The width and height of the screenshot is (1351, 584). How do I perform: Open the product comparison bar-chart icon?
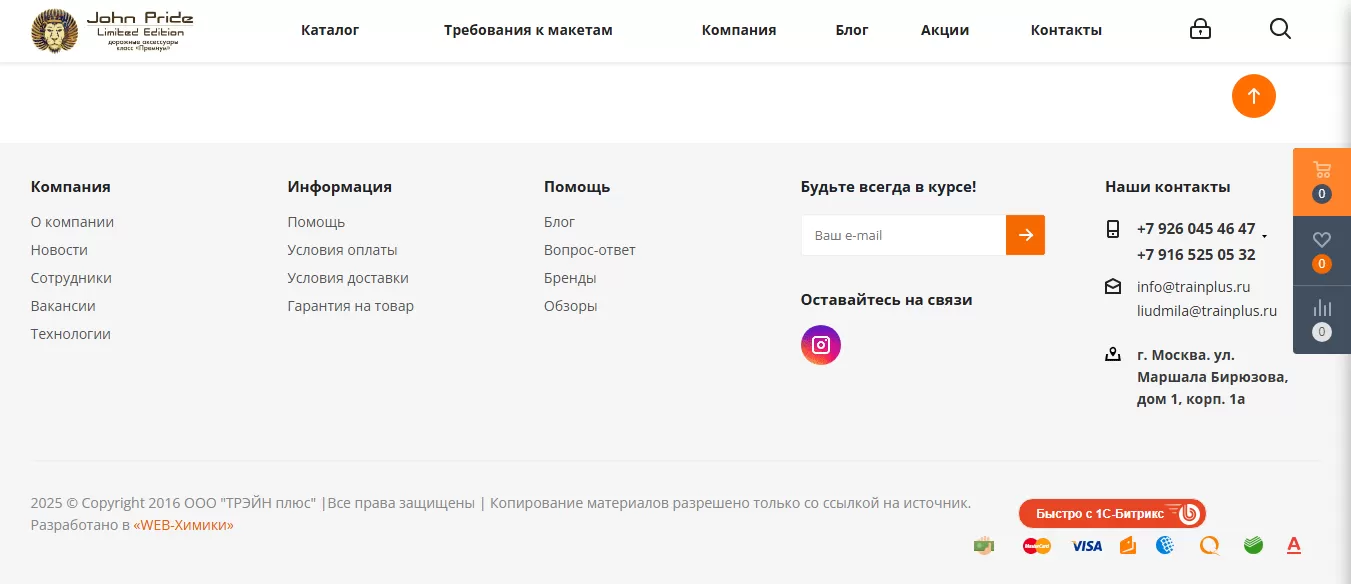(1321, 319)
